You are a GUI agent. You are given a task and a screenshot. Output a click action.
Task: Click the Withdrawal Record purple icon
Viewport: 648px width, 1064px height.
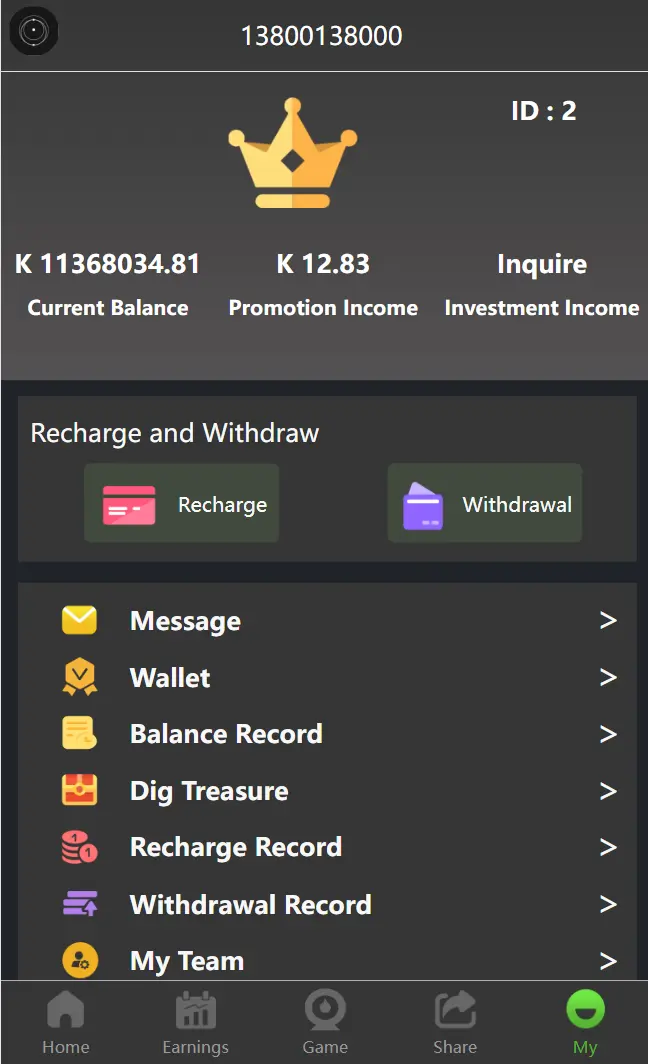pyautogui.click(x=80, y=904)
